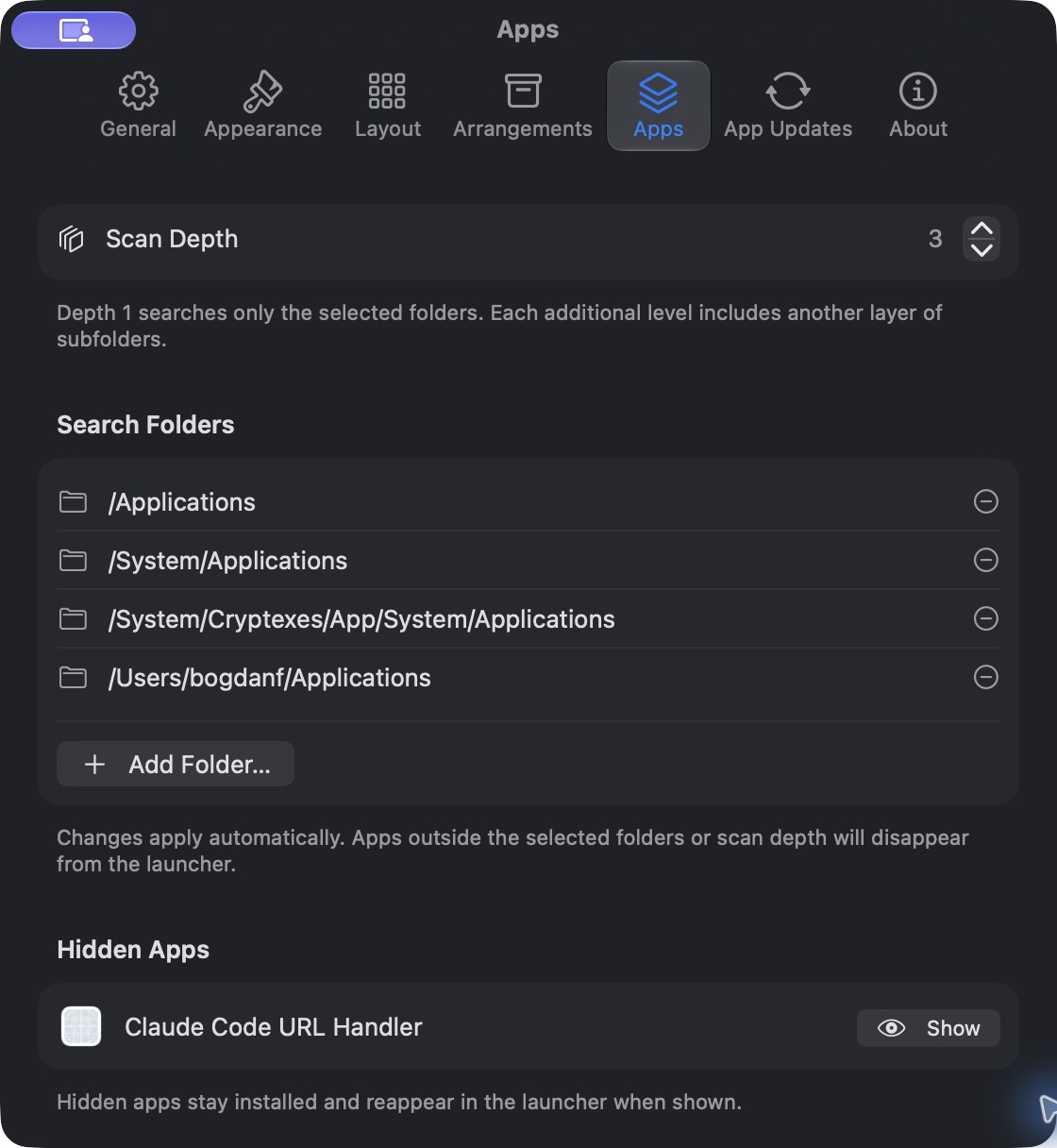The width and height of the screenshot is (1057, 1148).
Task: Click folder icon beside /System/Cryptexes/App/System/Applications
Action: 73,618
